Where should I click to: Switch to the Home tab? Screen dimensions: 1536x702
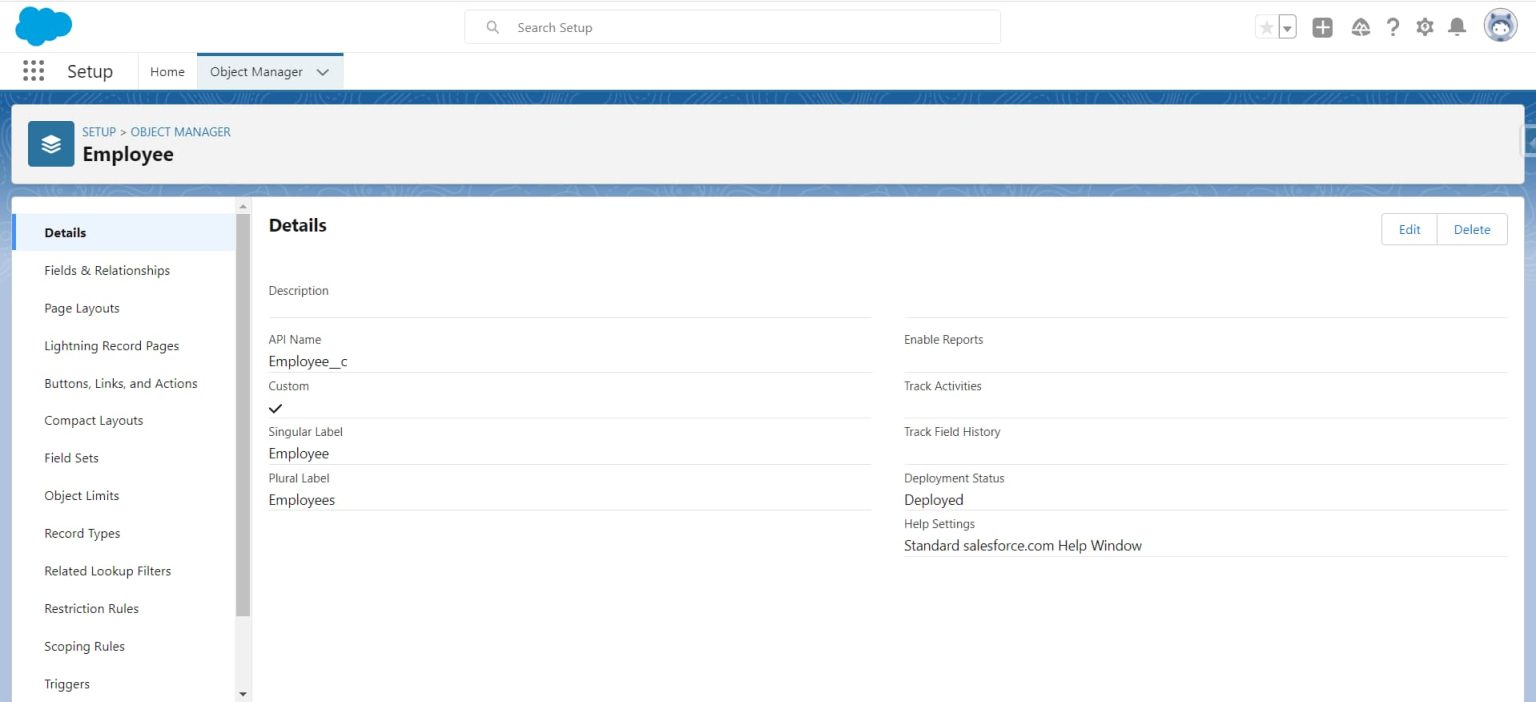point(167,71)
